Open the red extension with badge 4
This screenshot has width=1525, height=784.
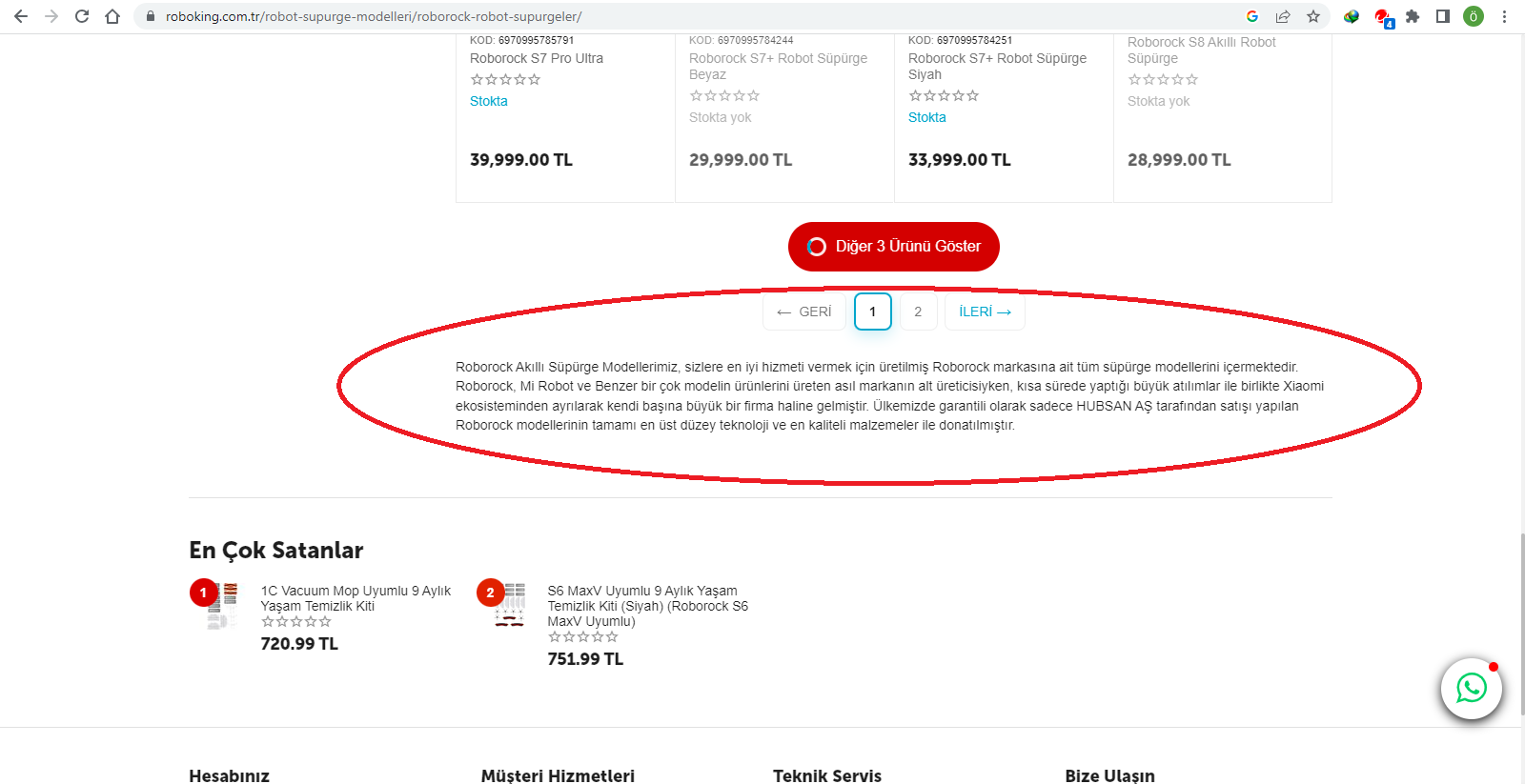(x=1383, y=17)
